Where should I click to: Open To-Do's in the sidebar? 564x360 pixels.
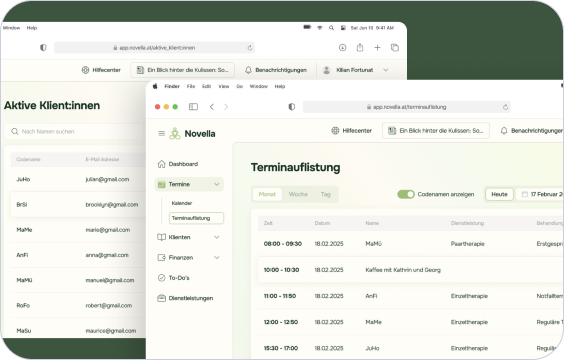174,278
